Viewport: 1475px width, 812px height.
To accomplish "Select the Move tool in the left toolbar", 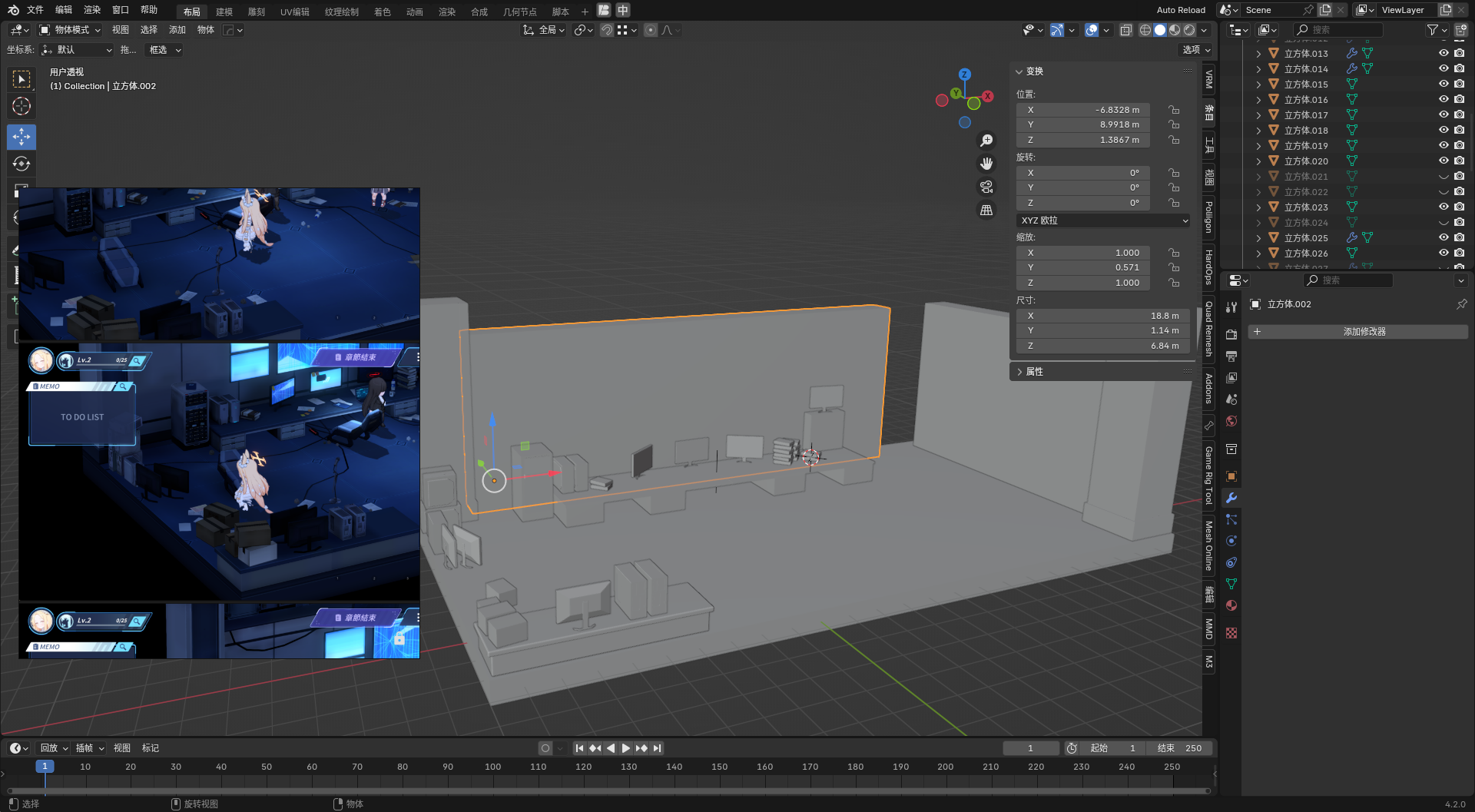I will 22,138.
